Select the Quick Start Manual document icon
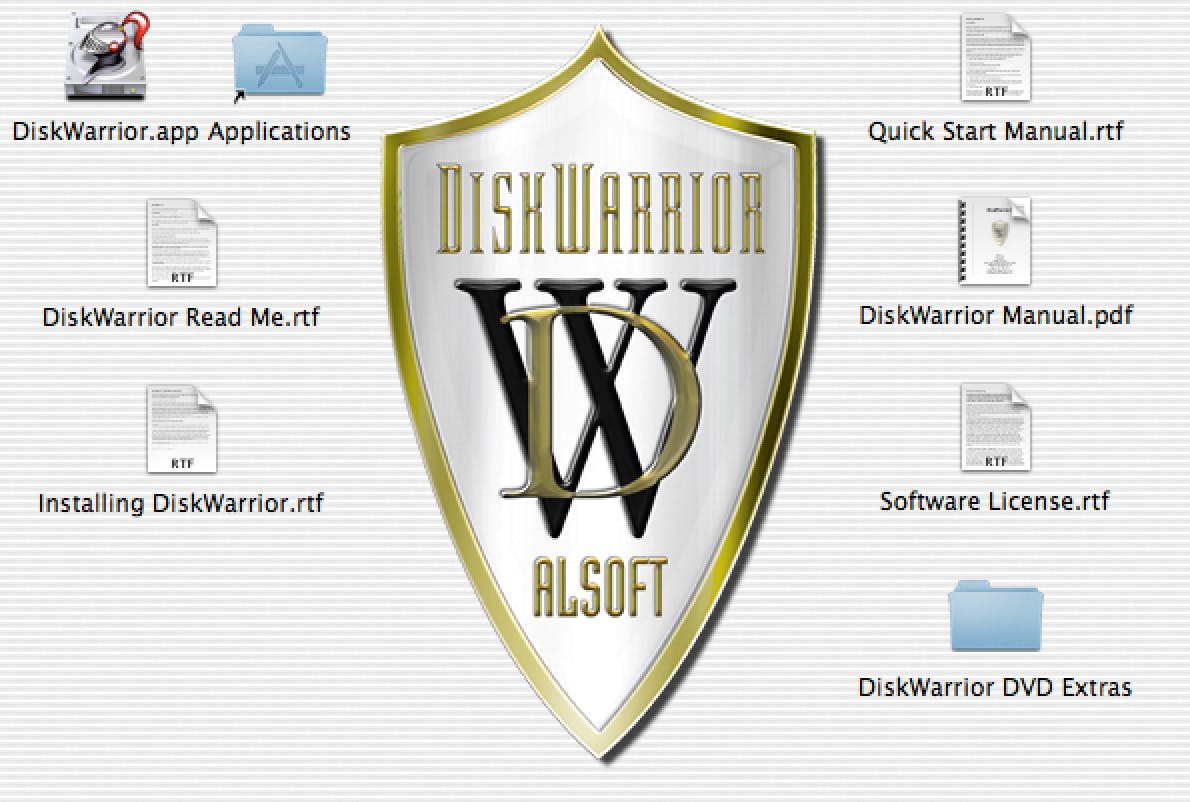The image size is (1190, 802). (995, 57)
